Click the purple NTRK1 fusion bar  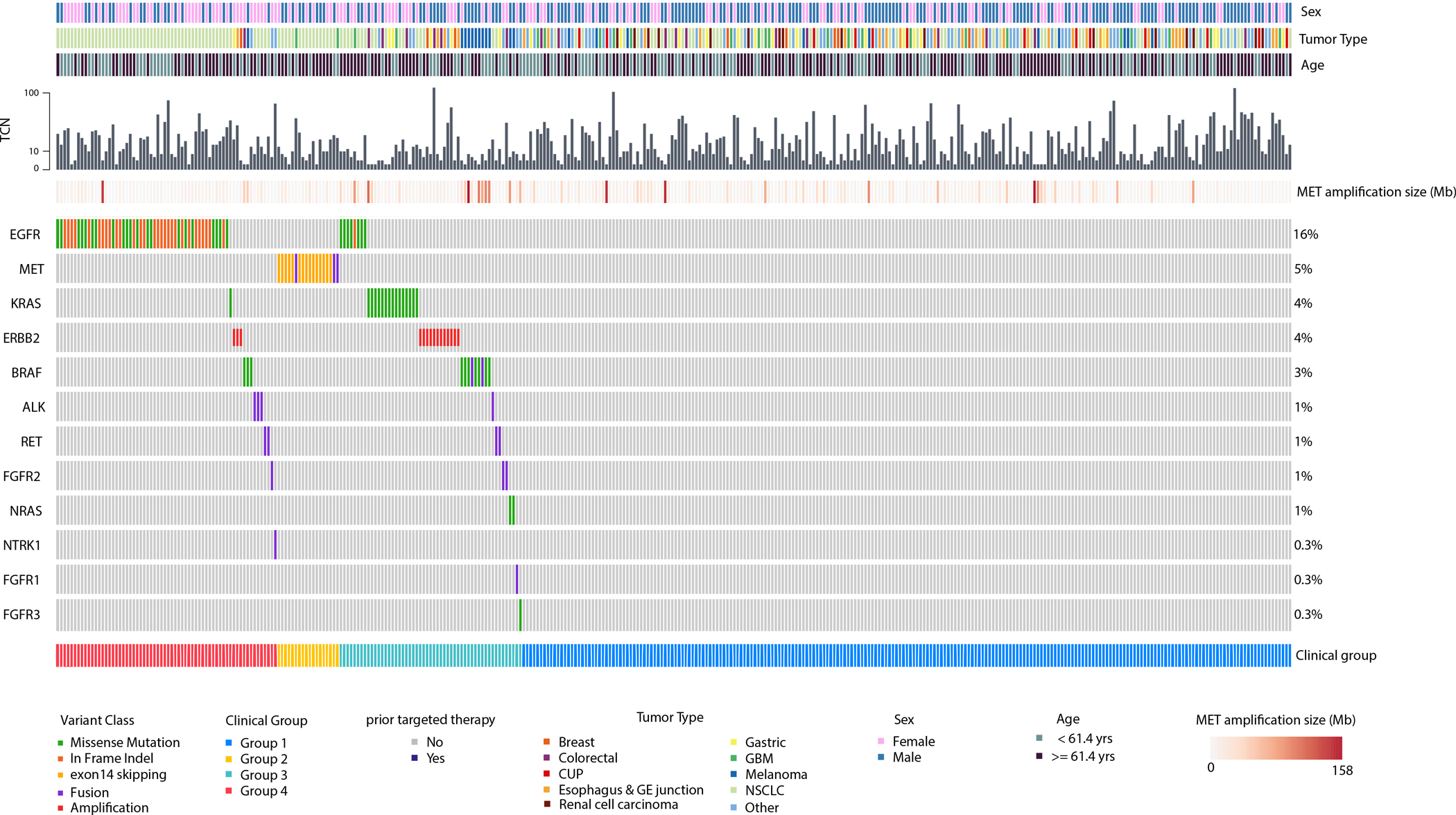[275, 545]
